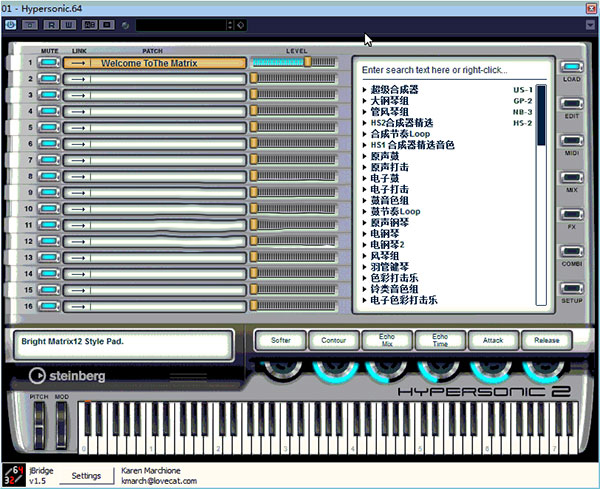Mute channel 16

pyautogui.click(x=49, y=306)
